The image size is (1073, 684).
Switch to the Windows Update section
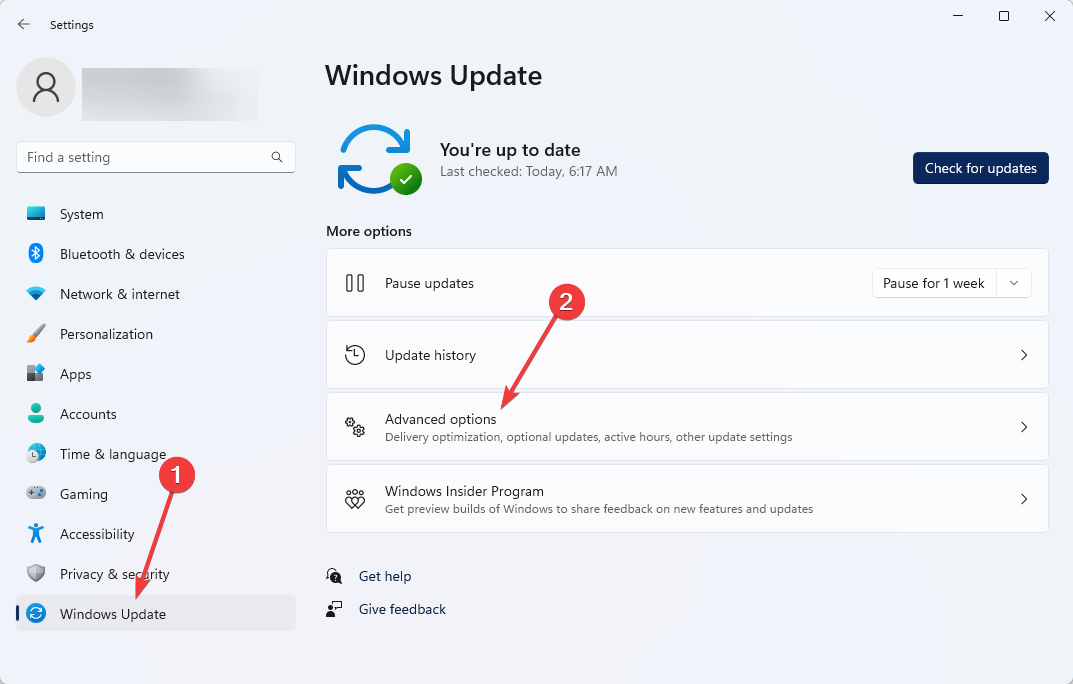coord(110,614)
